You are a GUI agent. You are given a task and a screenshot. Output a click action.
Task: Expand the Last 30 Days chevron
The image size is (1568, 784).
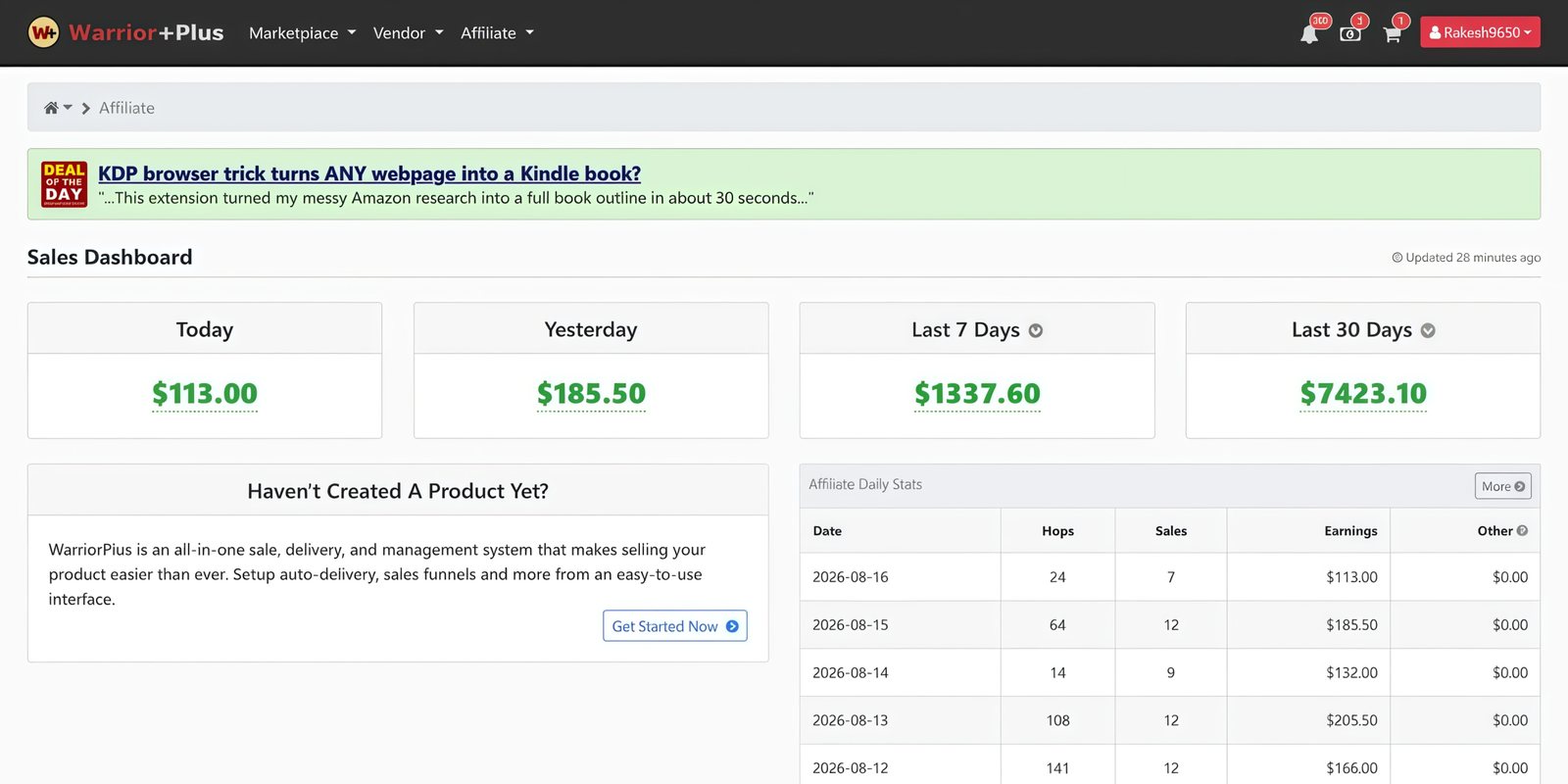(x=1428, y=331)
